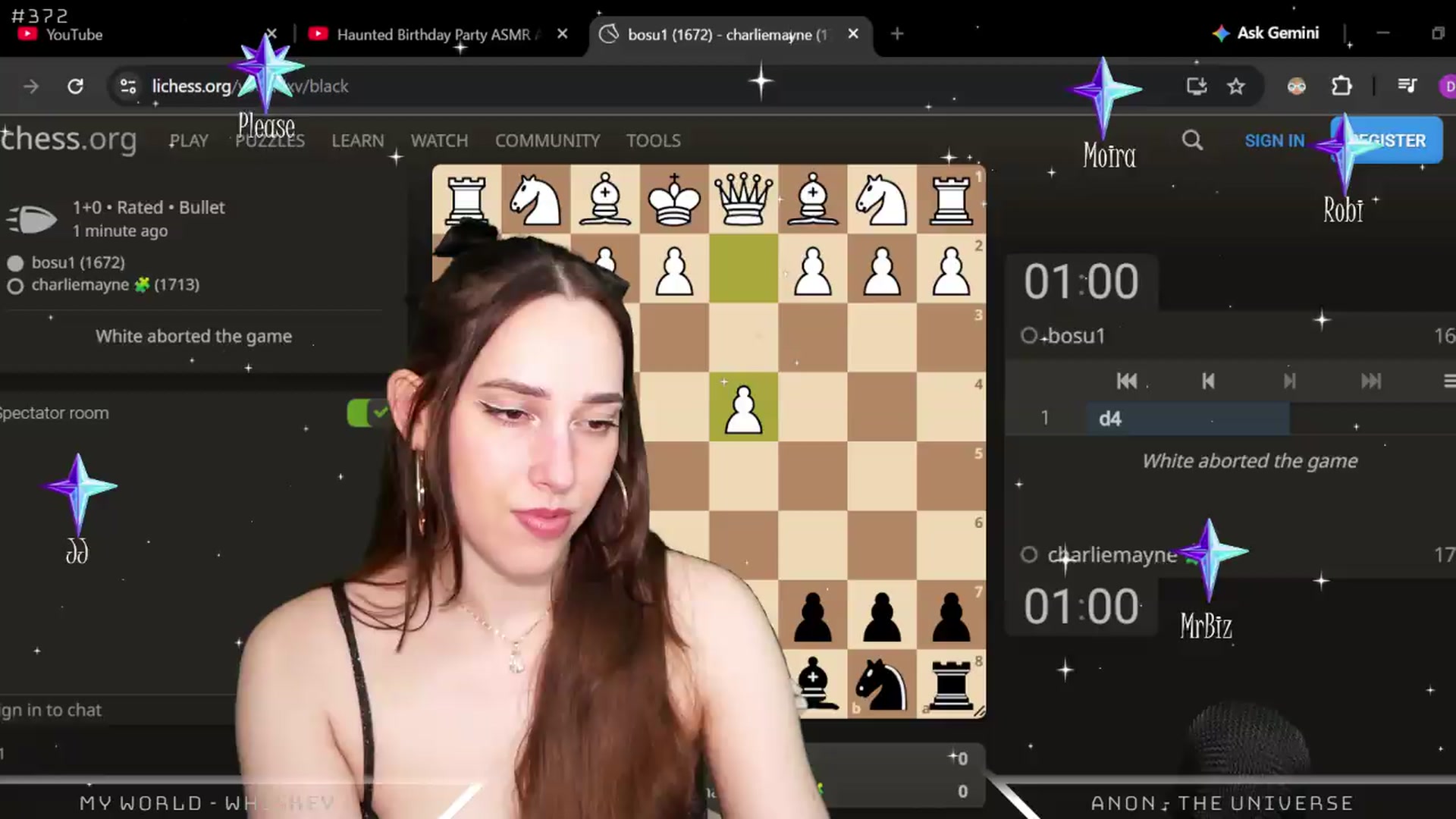
Task: Click the Ask Gemini button
Action: point(1266,33)
